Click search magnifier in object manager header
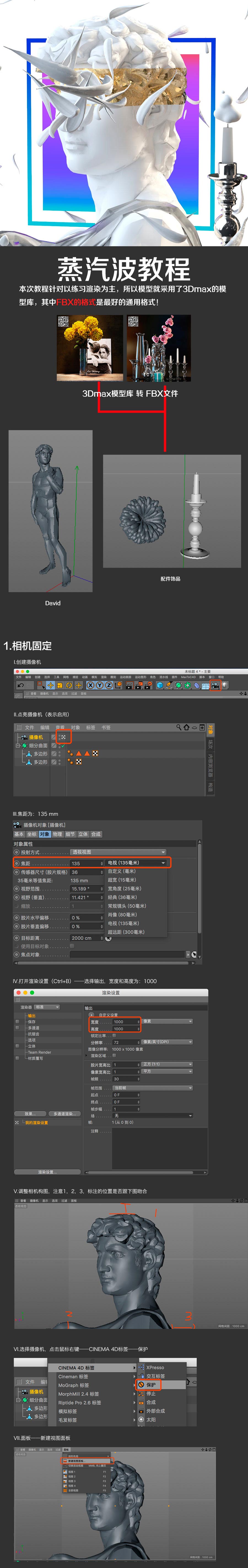This screenshot has height=1568, width=248. pyautogui.click(x=179, y=727)
